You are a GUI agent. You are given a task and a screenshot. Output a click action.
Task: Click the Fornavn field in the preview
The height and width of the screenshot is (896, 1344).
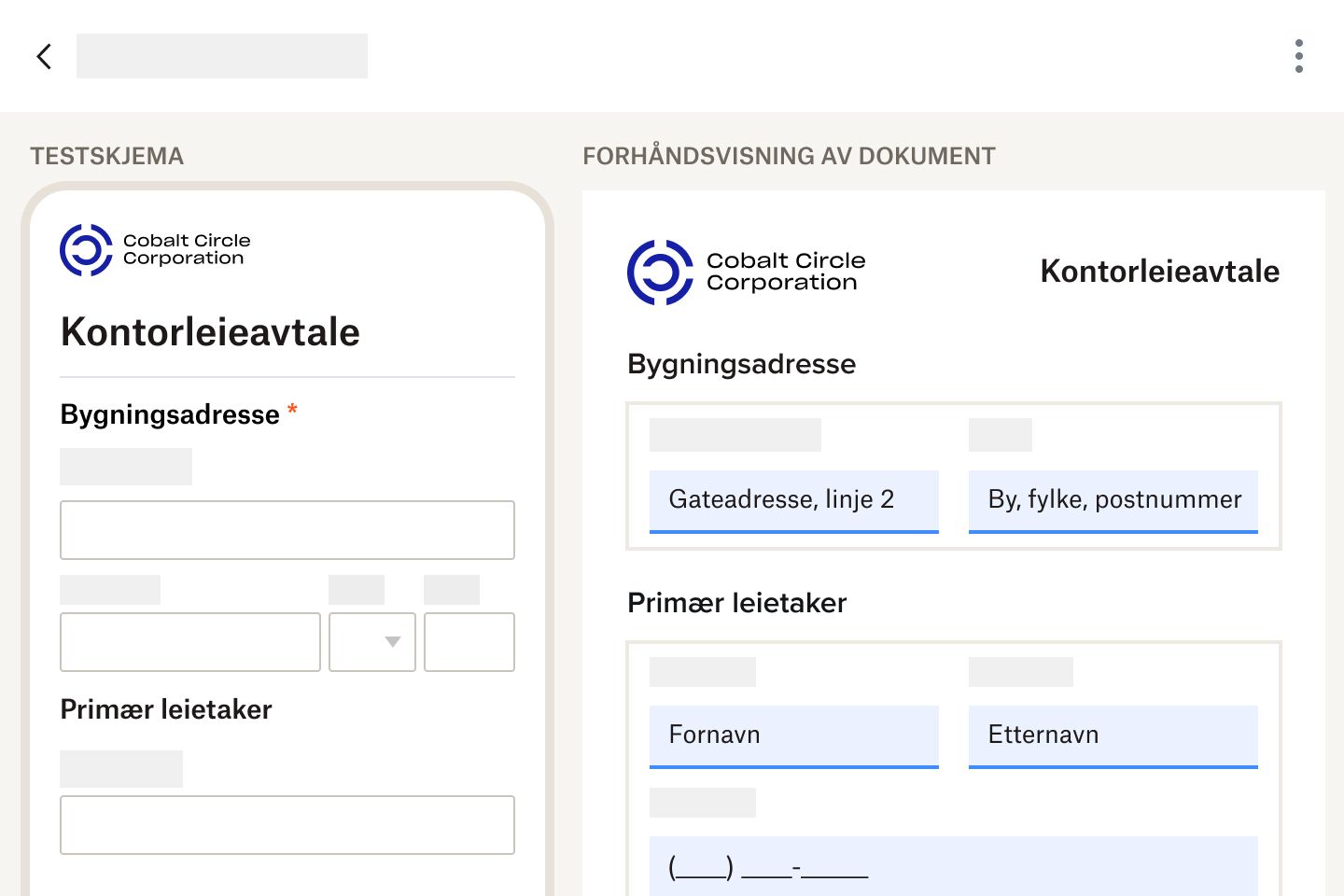(x=793, y=736)
